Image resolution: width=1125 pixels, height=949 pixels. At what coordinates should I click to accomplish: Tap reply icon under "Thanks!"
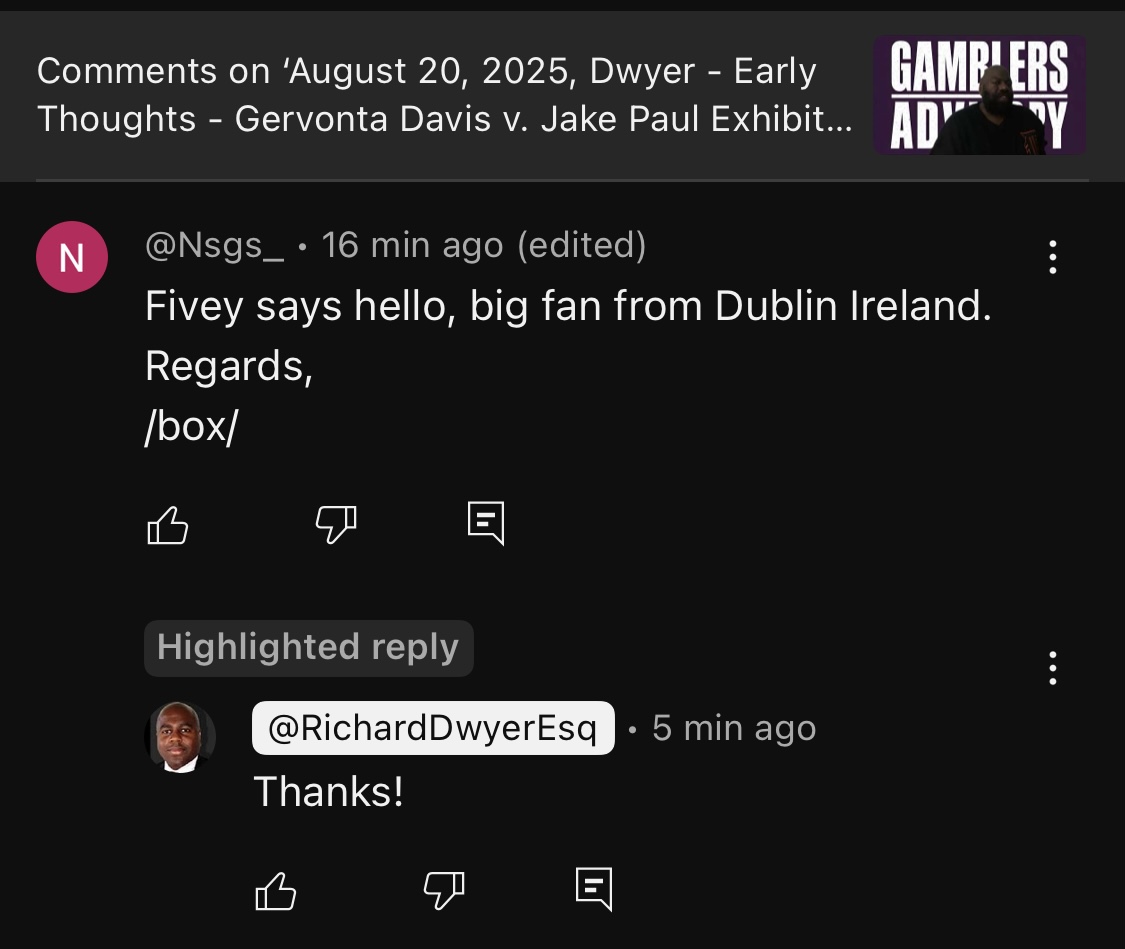click(594, 889)
